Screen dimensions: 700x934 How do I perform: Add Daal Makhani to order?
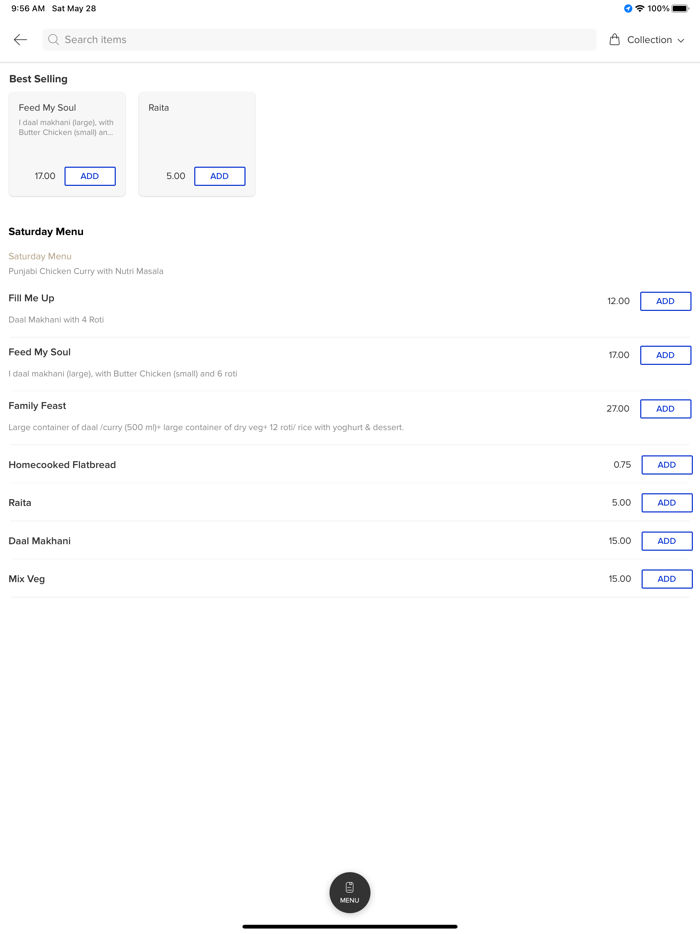666,541
